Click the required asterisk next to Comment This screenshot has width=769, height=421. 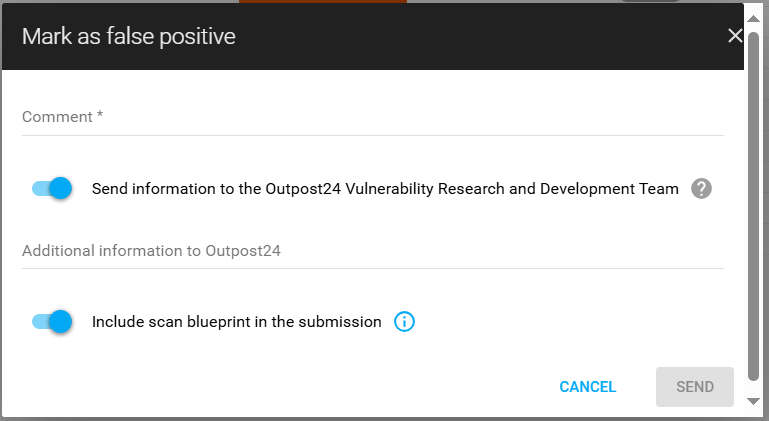click(100, 117)
